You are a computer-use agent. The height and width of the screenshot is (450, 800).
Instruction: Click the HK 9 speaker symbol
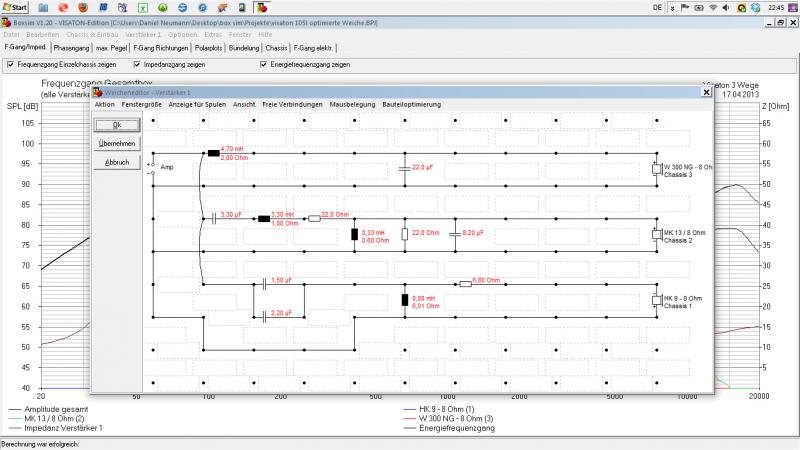(656, 299)
